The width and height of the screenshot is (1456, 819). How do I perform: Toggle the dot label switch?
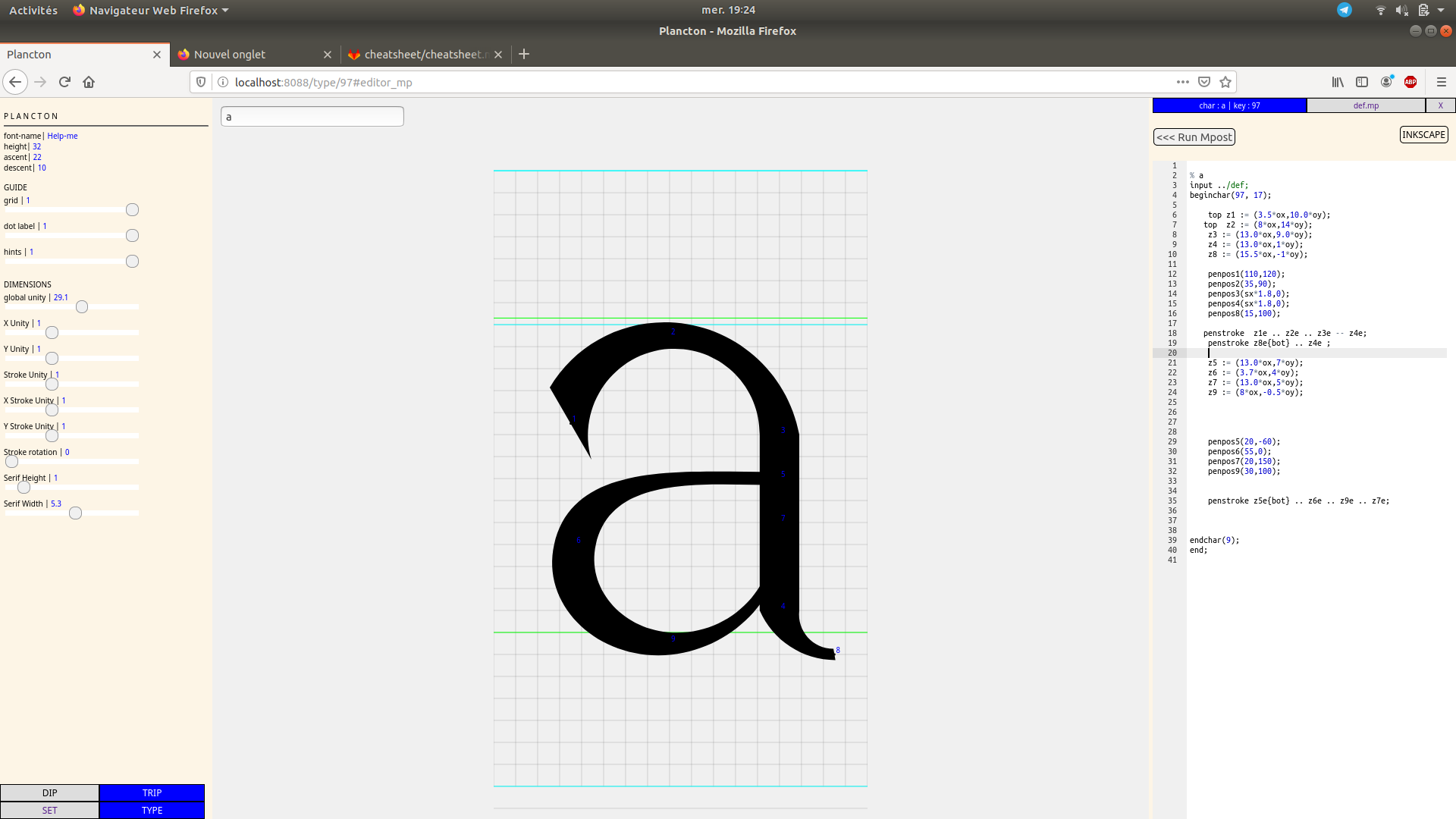pos(132,236)
